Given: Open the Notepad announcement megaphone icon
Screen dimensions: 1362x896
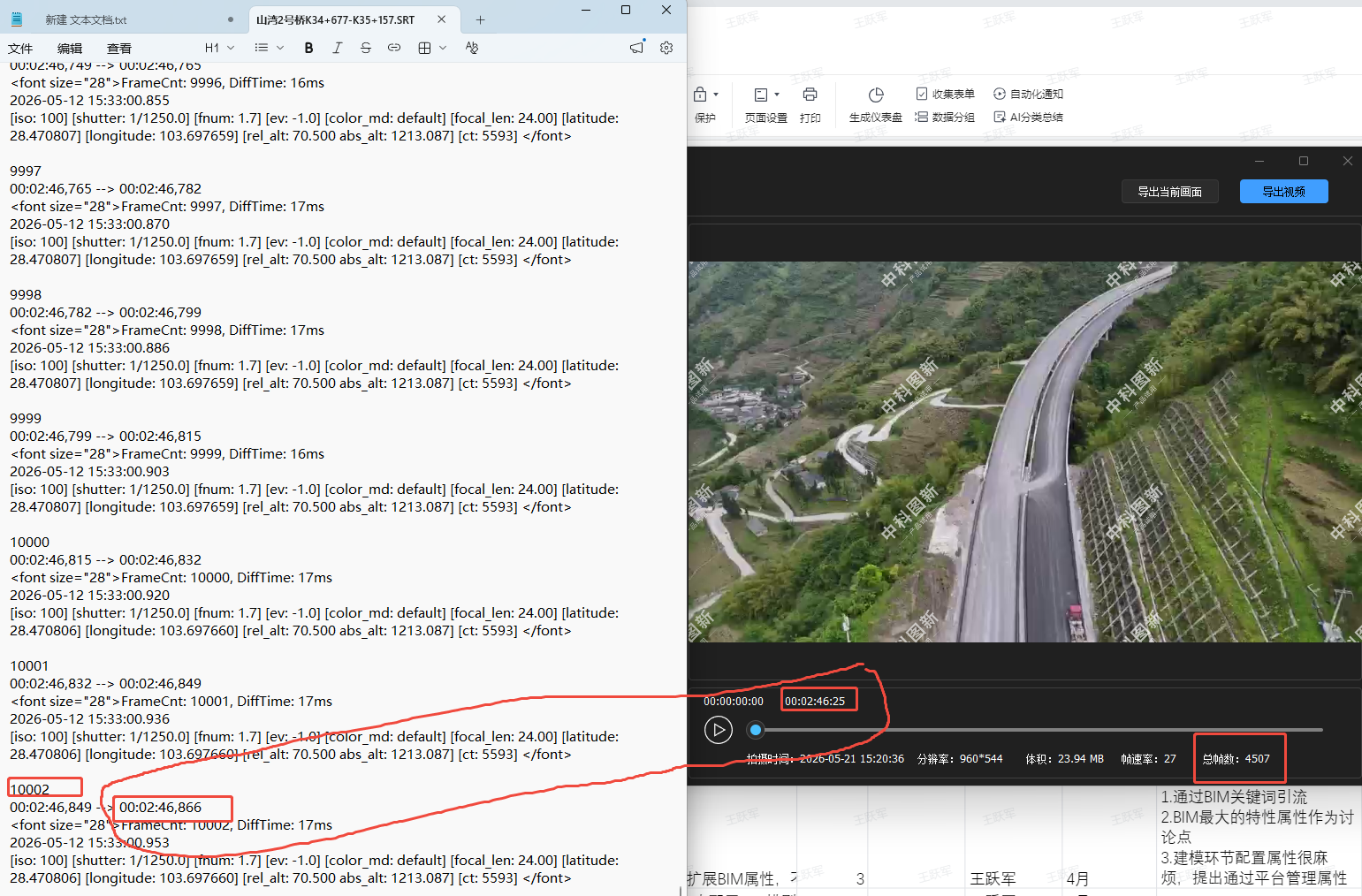Looking at the screenshot, I should (637, 48).
